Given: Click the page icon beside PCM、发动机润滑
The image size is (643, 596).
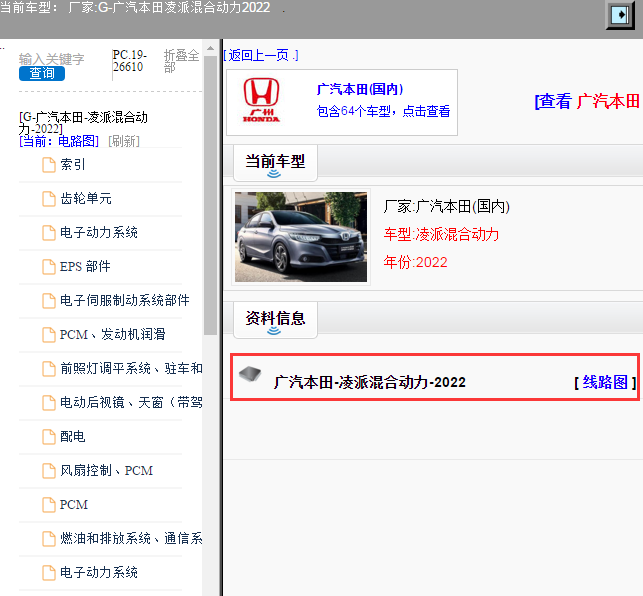Looking at the screenshot, I should 49,335.
